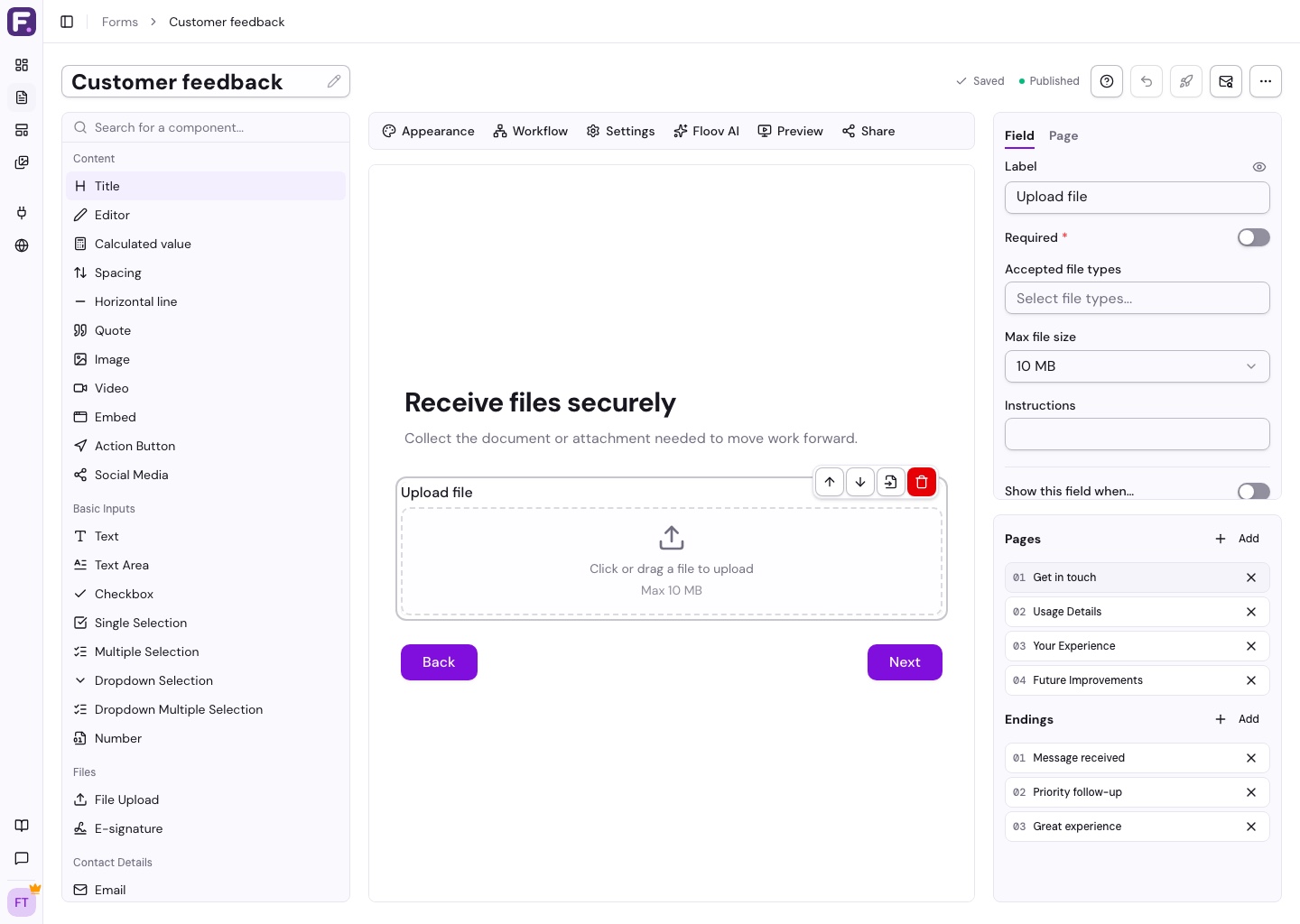Open the help question mark icon
Viewport: 1300px width, 924px height.
[1107, 81]
